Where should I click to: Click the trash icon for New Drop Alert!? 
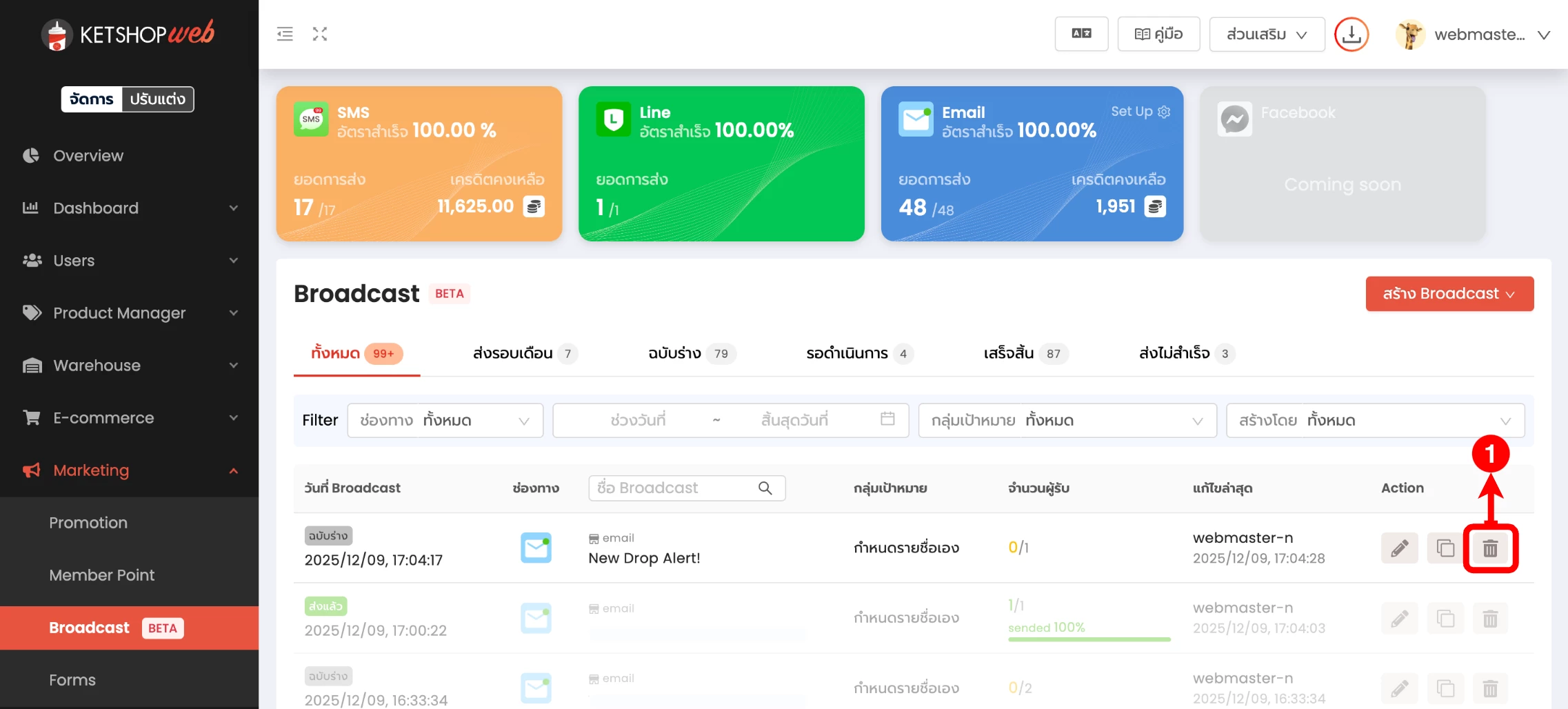pyautogui.click(x=1490, y=548)
